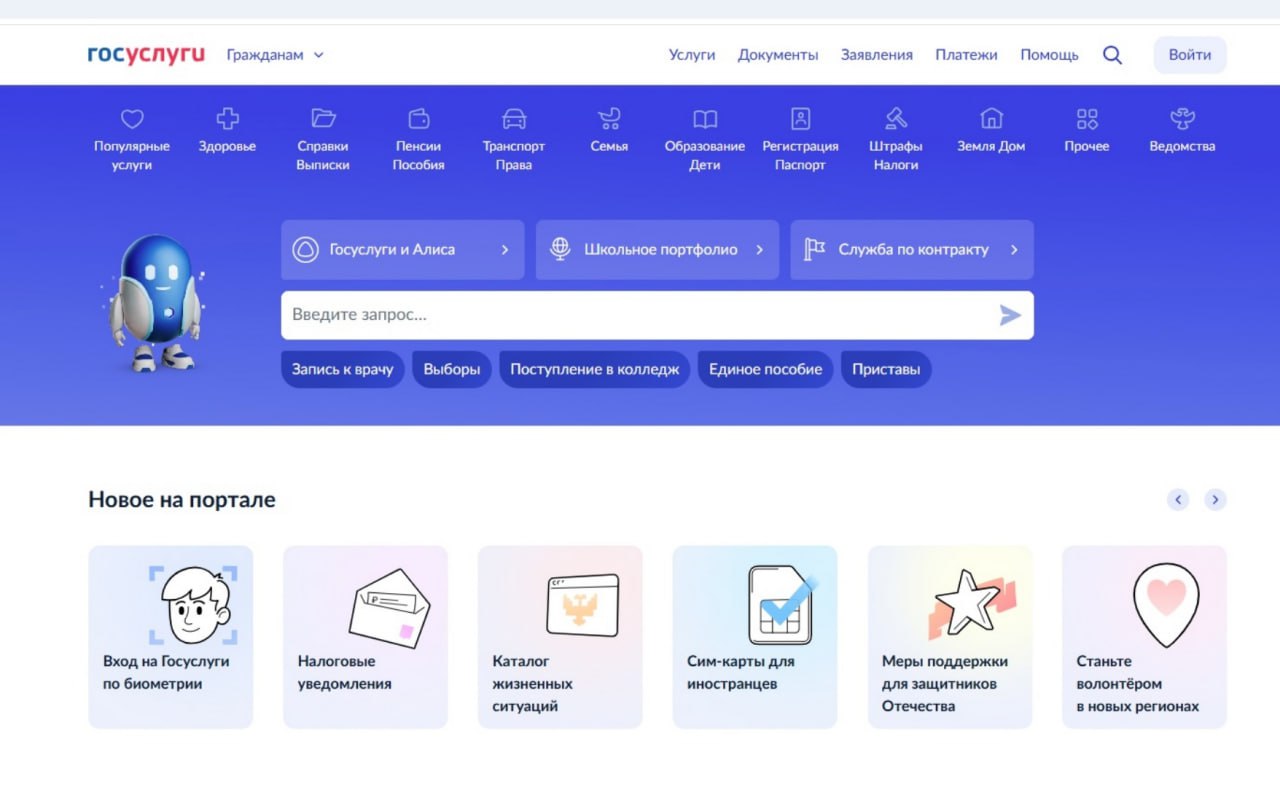This screenshot has width=1280, height=787.
Task: Select the Справки Выписки folder icon
Action: 323,119
